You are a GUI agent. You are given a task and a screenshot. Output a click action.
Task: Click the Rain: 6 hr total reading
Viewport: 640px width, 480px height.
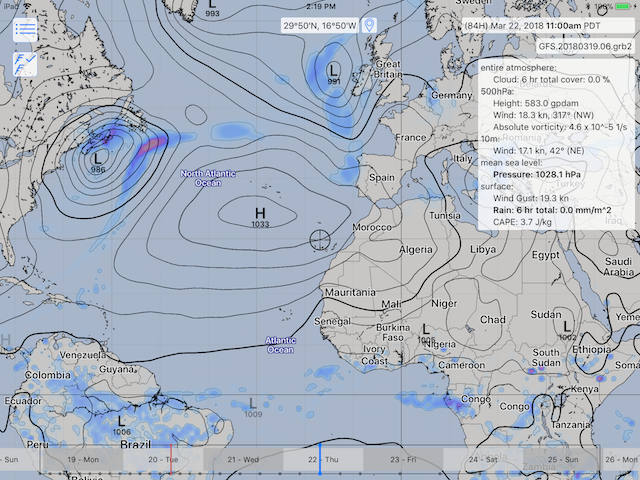tap(552, 210)
